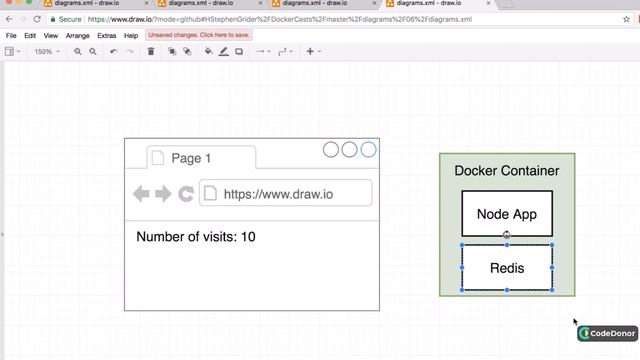Click the mockup https://www.draw.io address field
640x360 pixels.
[286, 193]
